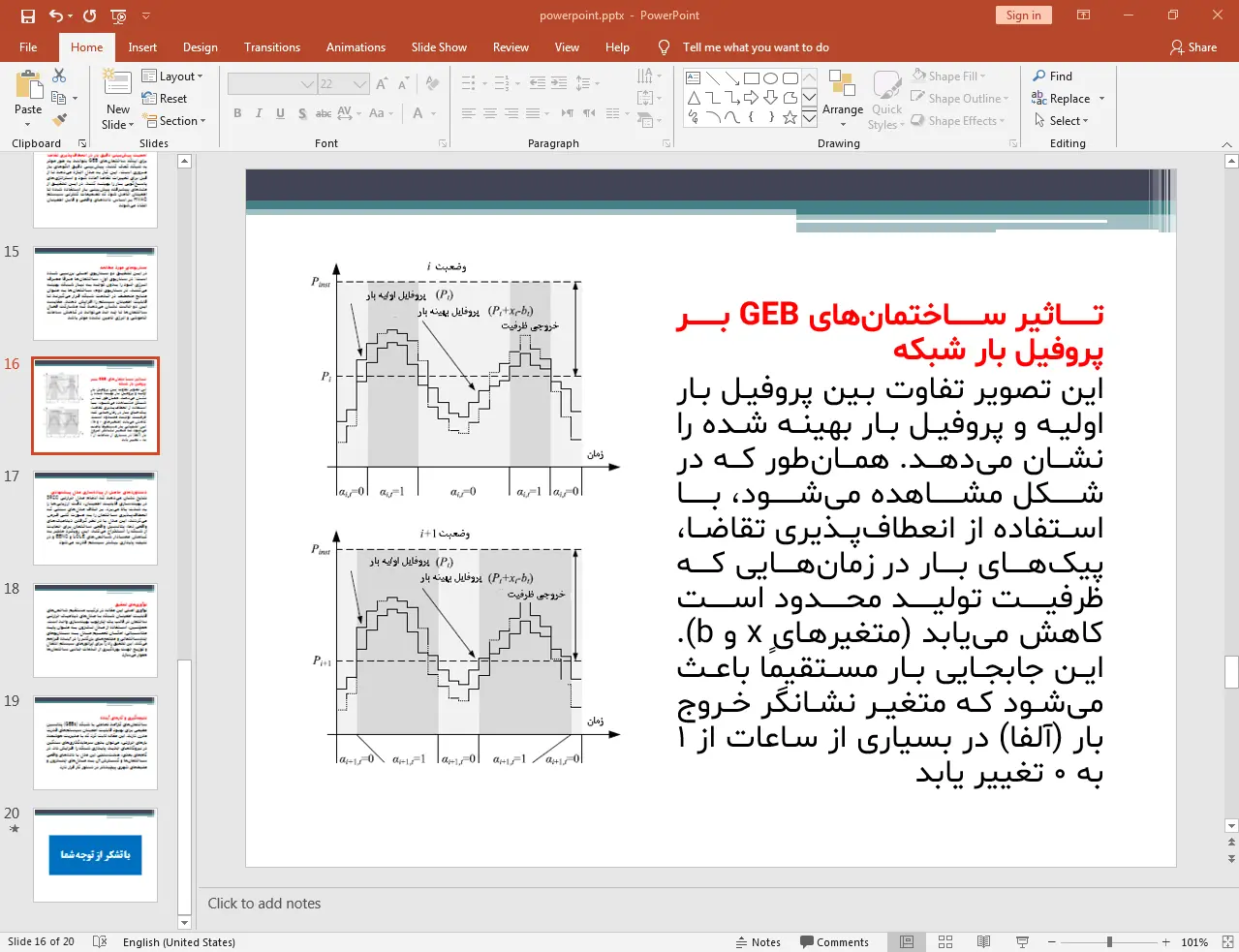Click the Redo/Repeat icon
1239x952 pixels.
tap(90, 15)
